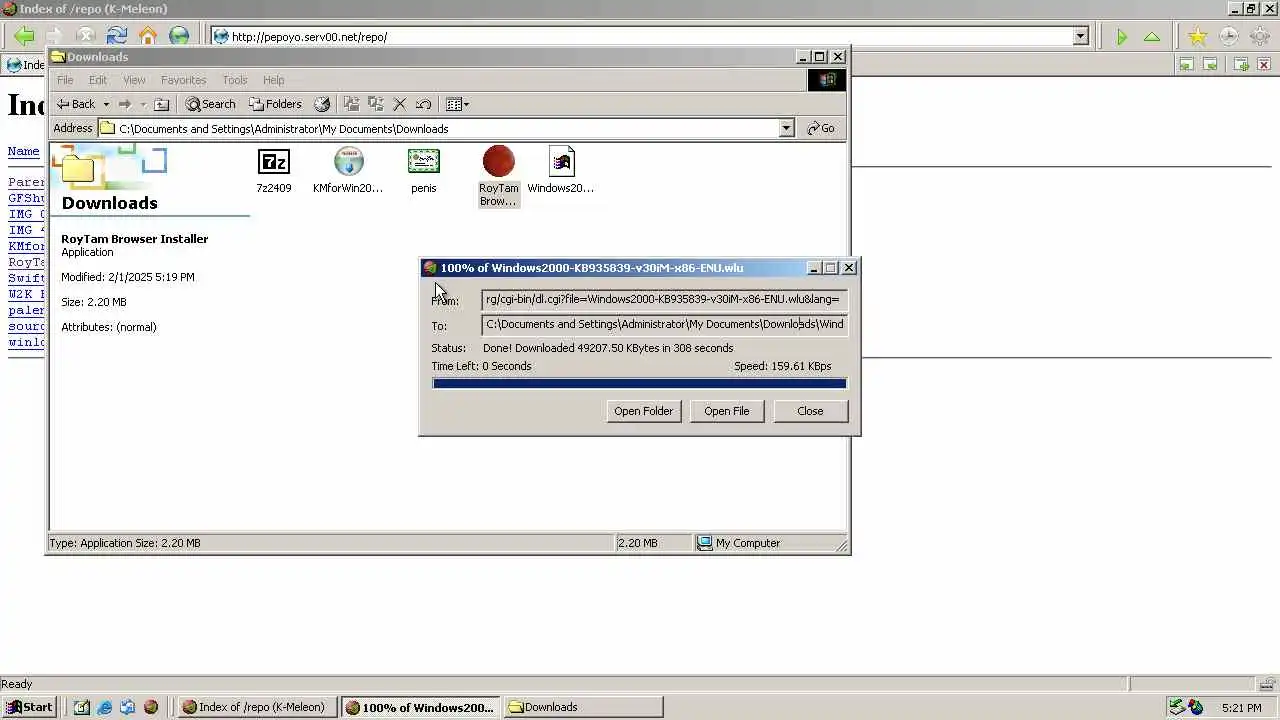Click Back button in Downloads toolbar
The image size is (1280, 720).
click(x=76, y=104)
